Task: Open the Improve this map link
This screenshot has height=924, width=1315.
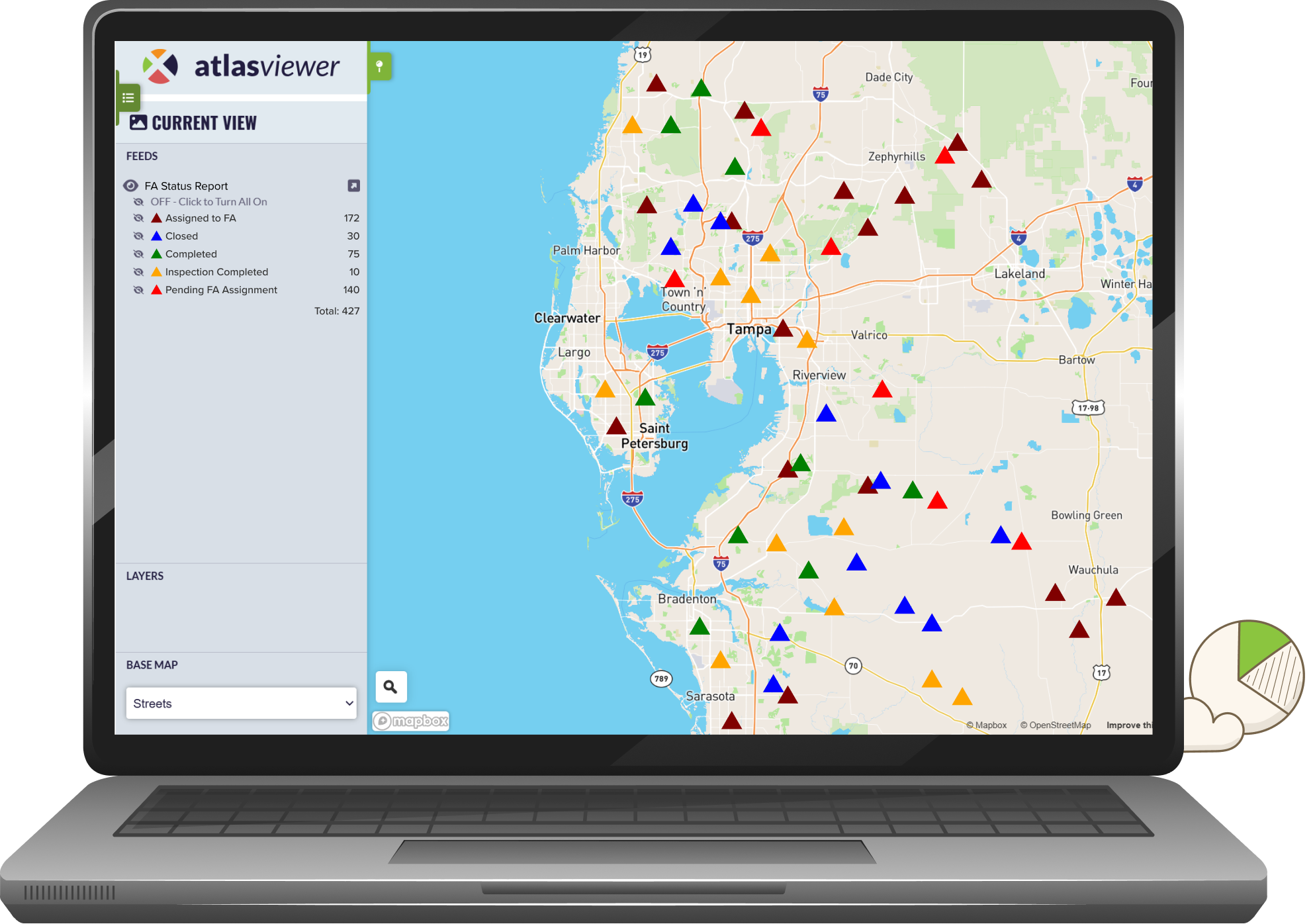Action: pos(1129,725)
